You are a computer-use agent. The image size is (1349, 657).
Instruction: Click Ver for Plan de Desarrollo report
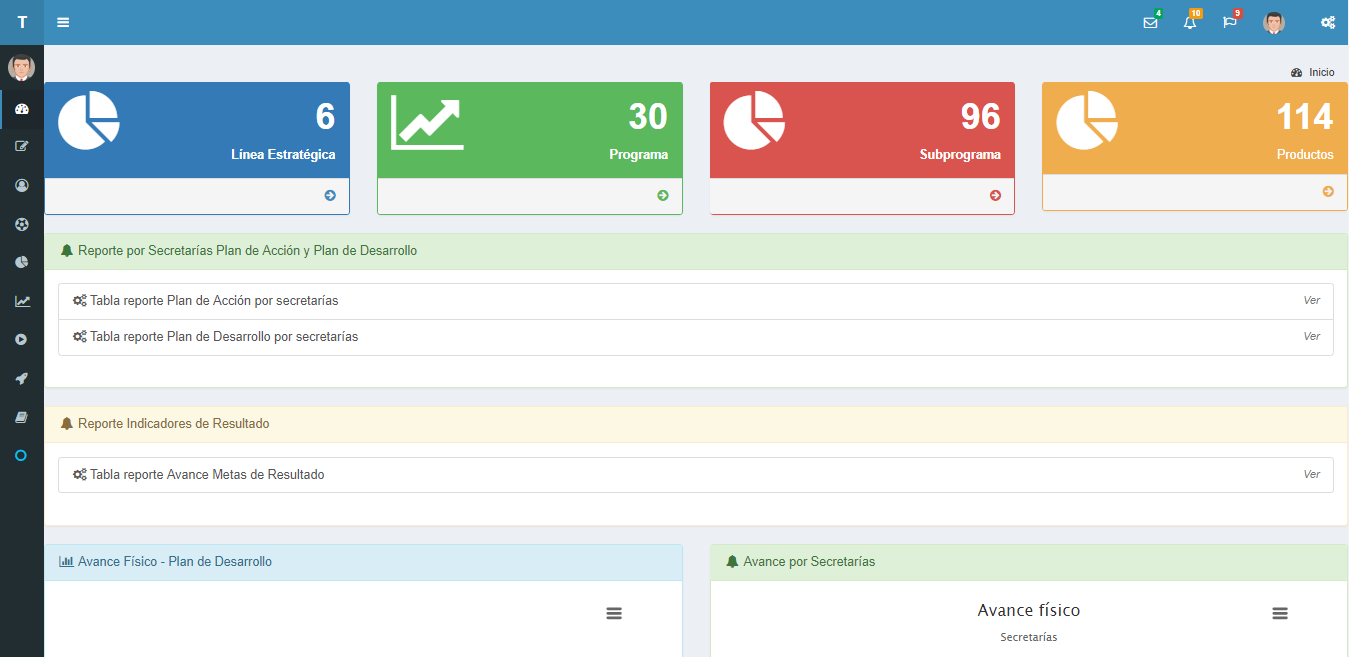pos(1311,337)
